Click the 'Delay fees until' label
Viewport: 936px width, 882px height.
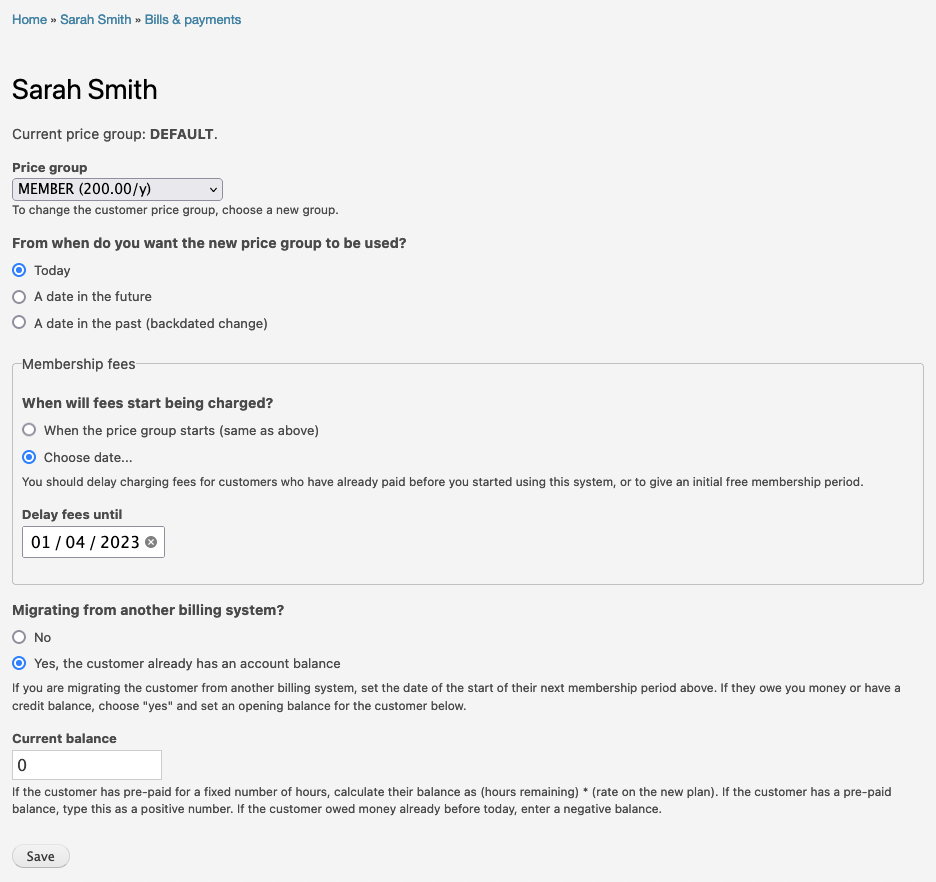point(72,515)
